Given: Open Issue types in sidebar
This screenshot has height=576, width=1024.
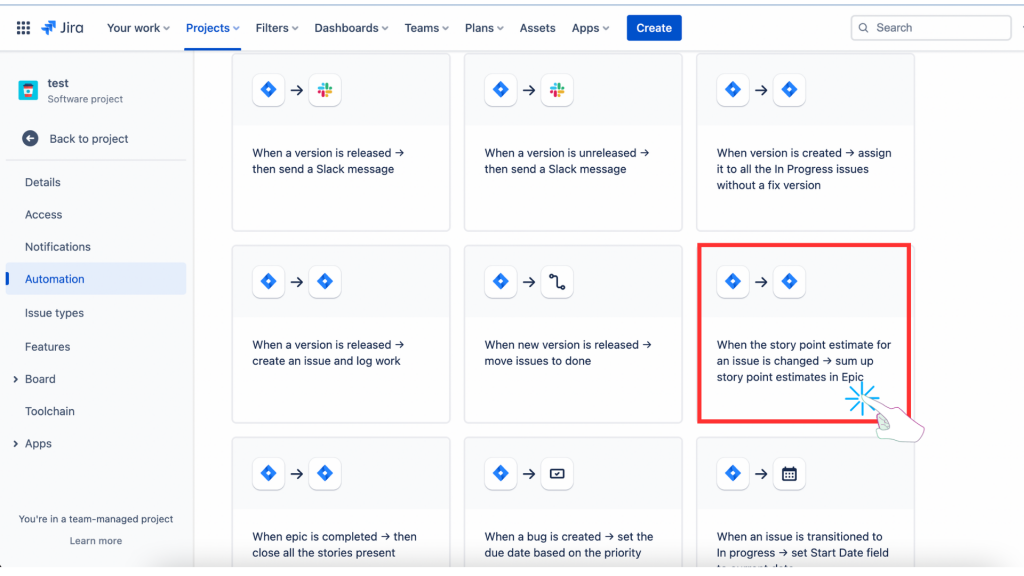Looking at the screenshot, I should (54, 313).
